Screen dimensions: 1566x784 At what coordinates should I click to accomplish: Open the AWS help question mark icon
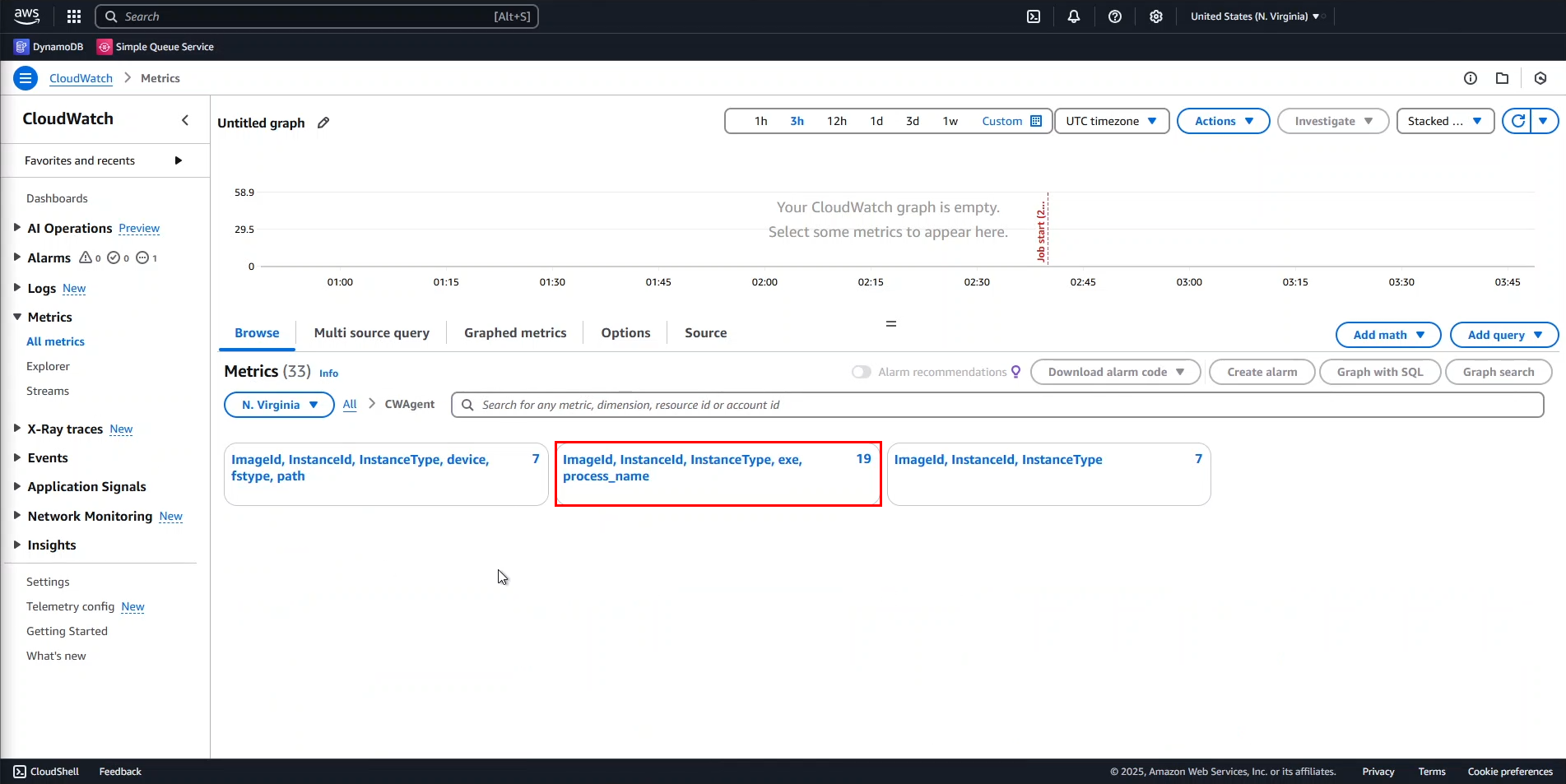point(1115,16)
